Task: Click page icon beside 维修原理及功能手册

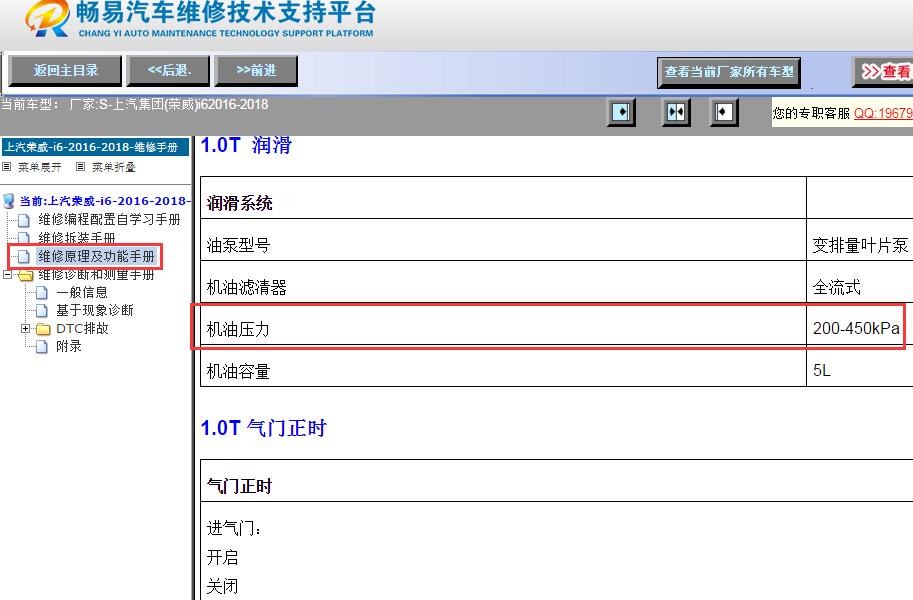Action: pos(24,256)
